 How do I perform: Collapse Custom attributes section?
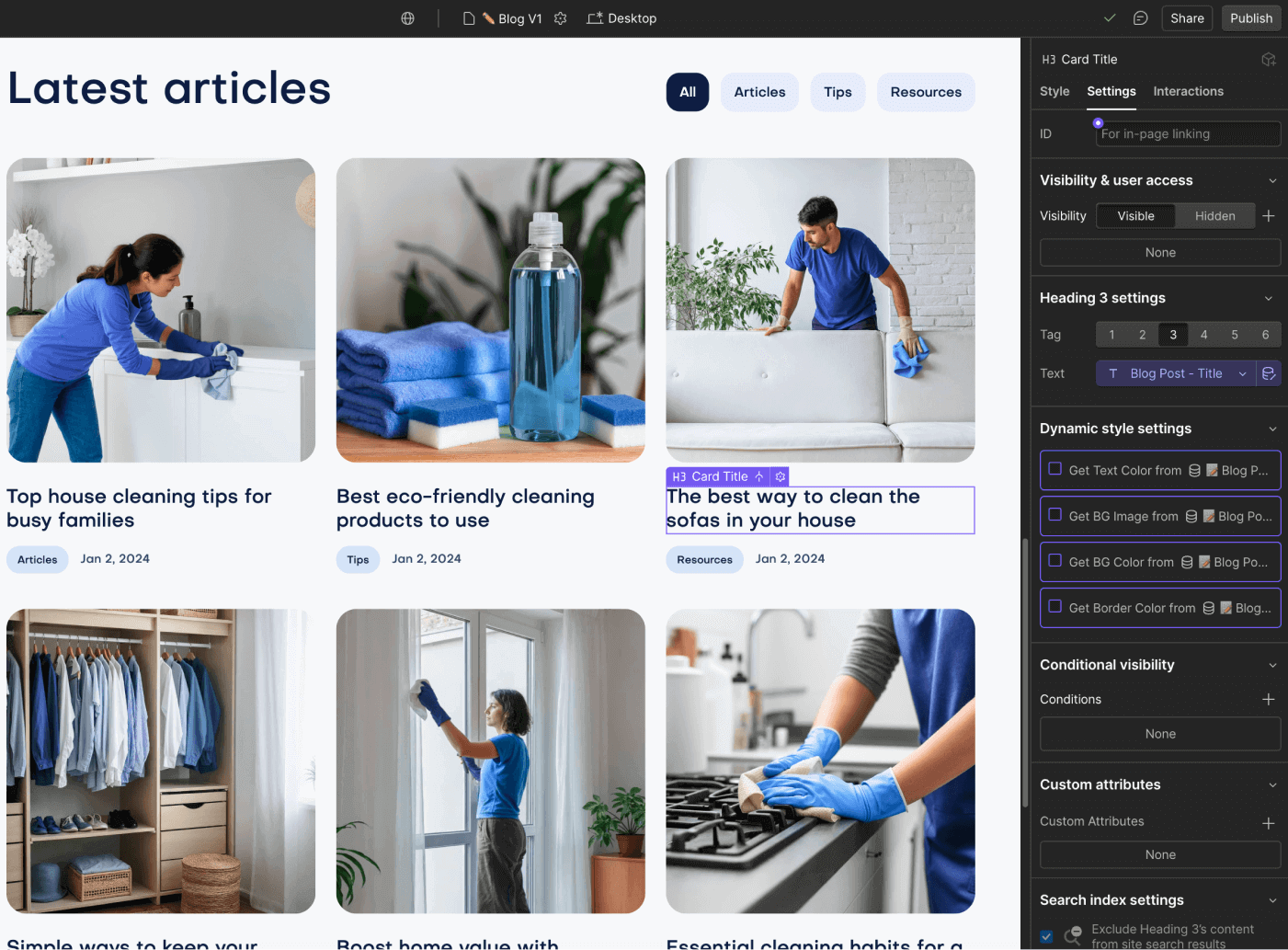pyautogui.click(x=1272, y=785)
